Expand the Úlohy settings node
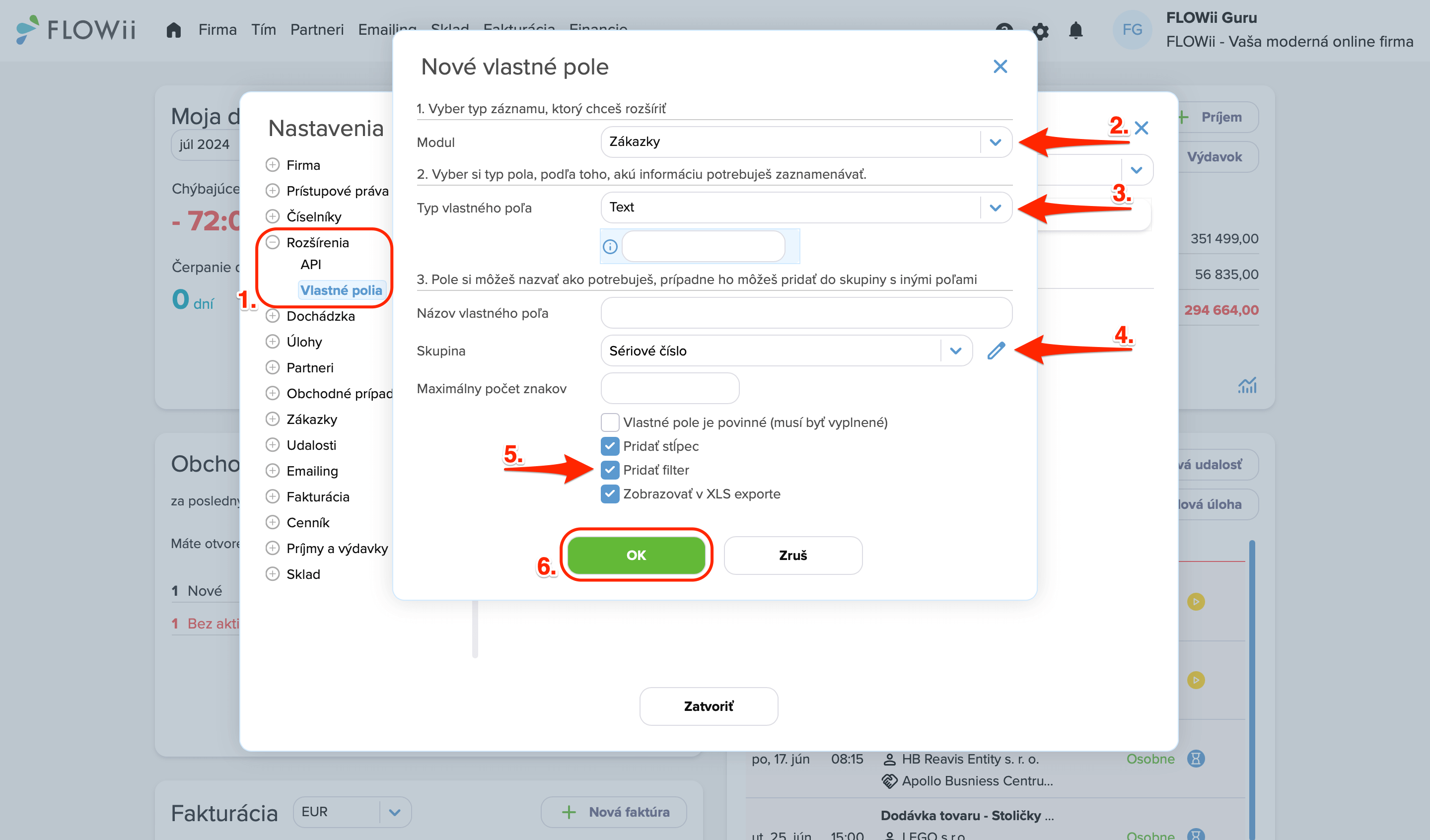This screenshot has width=1430, height=840. 273,341
